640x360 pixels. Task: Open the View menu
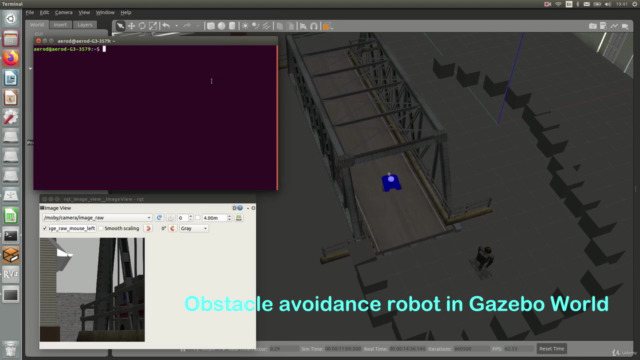[x=84, y=13]
